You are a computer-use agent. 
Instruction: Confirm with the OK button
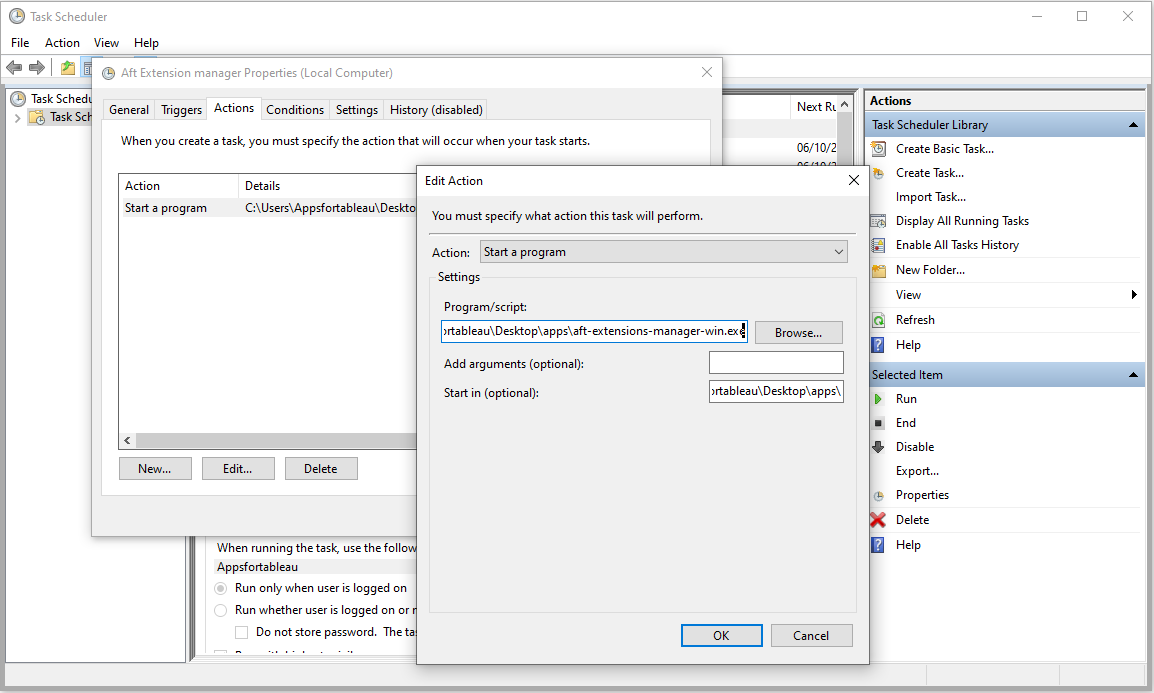(x=721, y=635)
